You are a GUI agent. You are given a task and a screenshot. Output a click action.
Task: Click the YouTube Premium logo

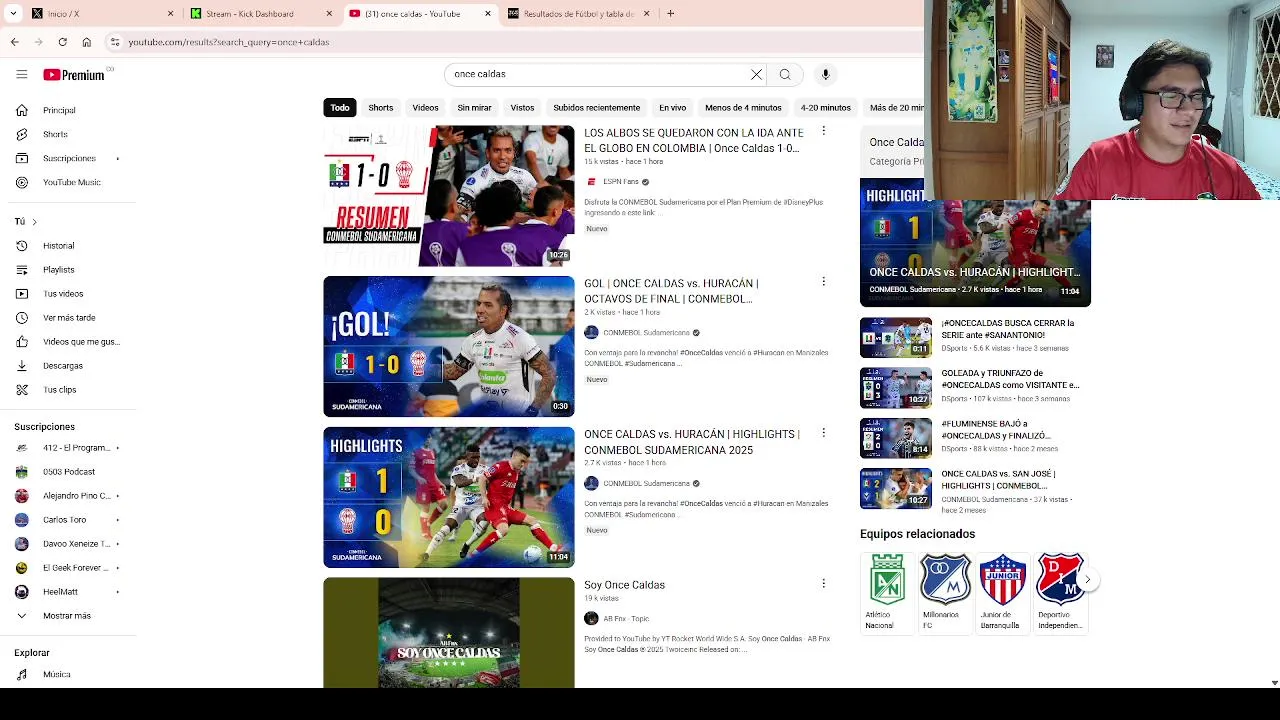(74, 74)
